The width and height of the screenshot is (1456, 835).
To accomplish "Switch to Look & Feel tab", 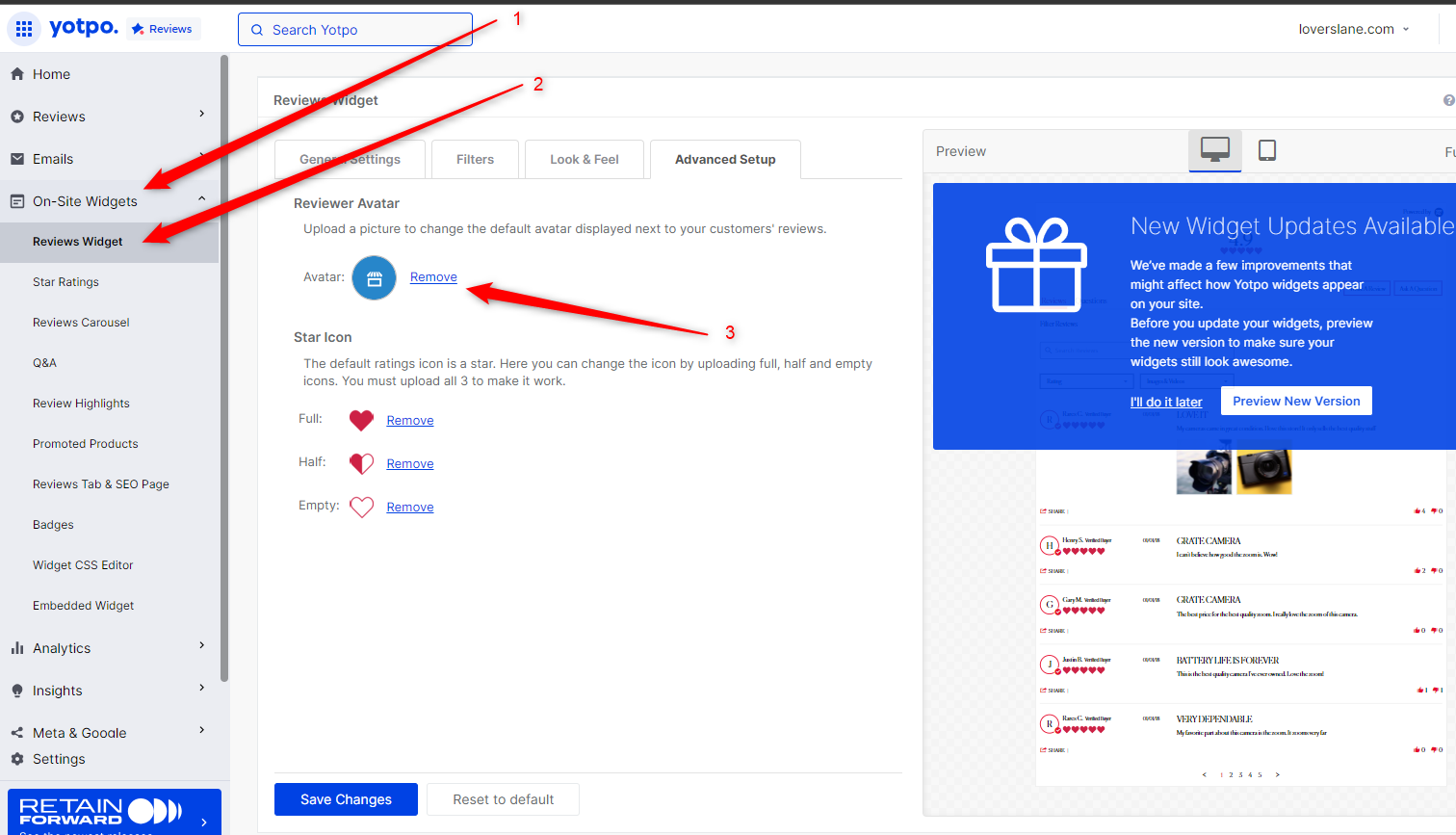I will (x=585, y=160).
